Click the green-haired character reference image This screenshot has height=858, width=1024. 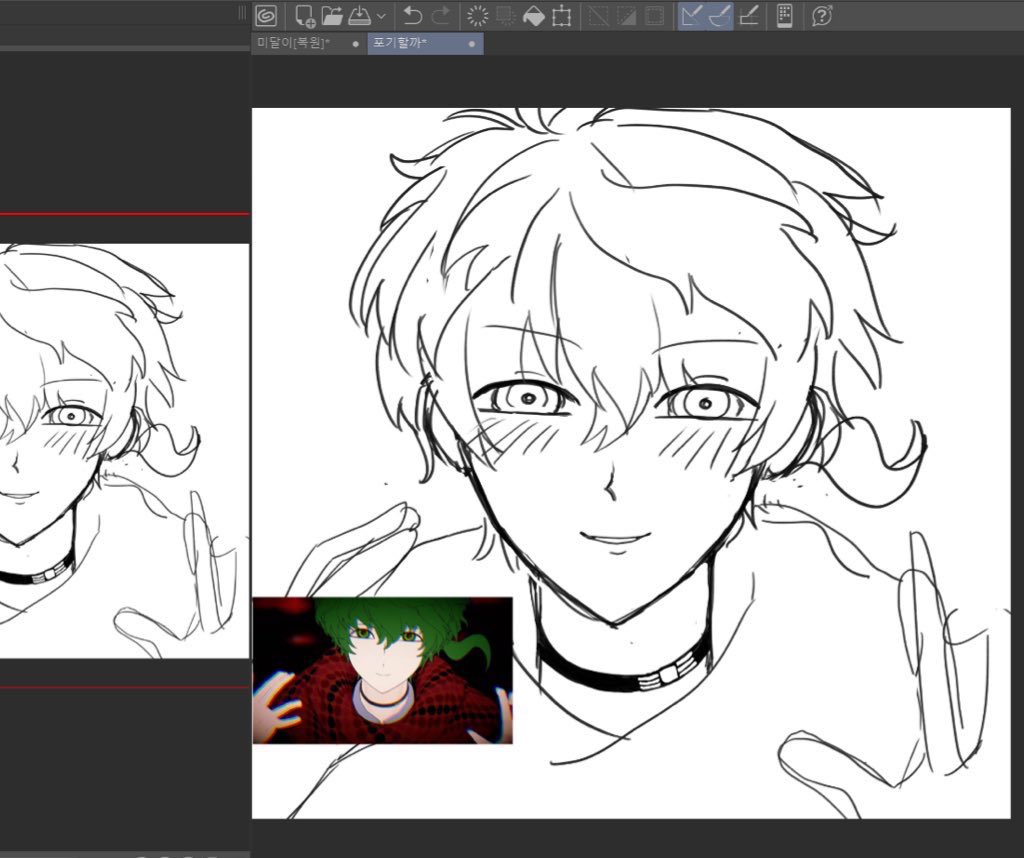(383, 670)
